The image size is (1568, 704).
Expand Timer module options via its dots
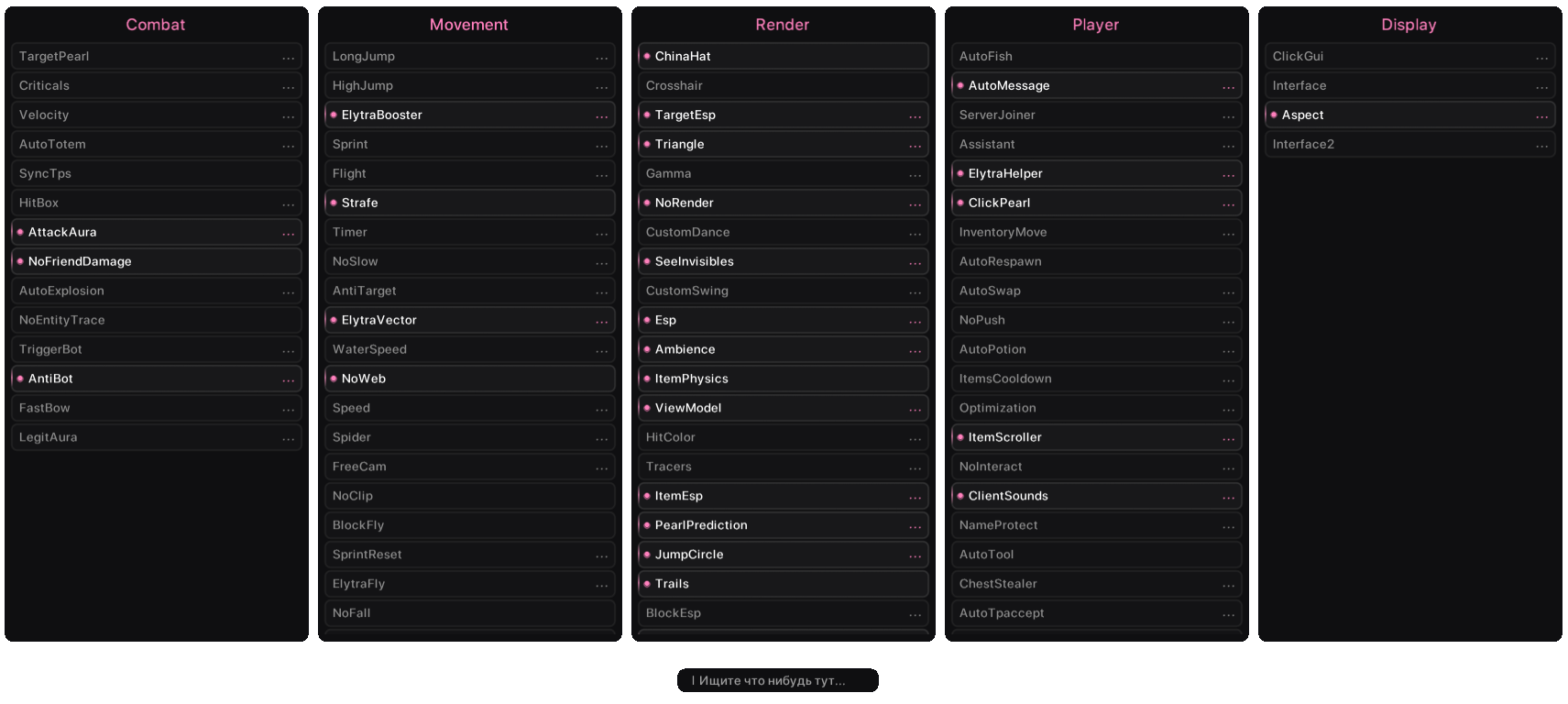pyautogui.click(x=602, y=233)
